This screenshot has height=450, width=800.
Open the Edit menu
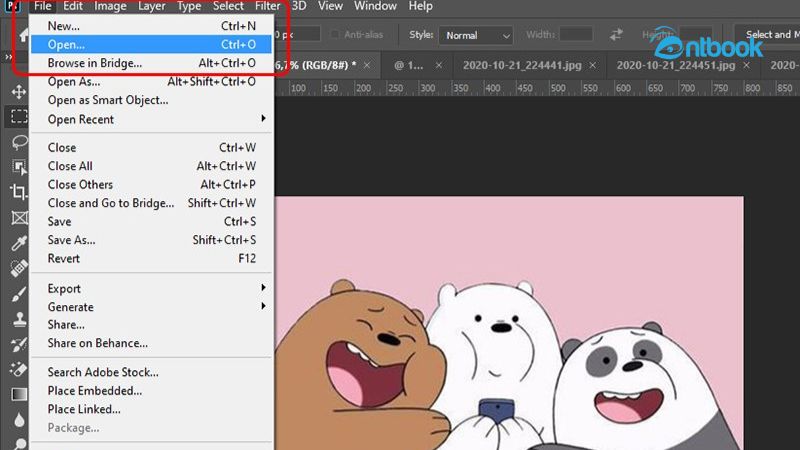73,6
